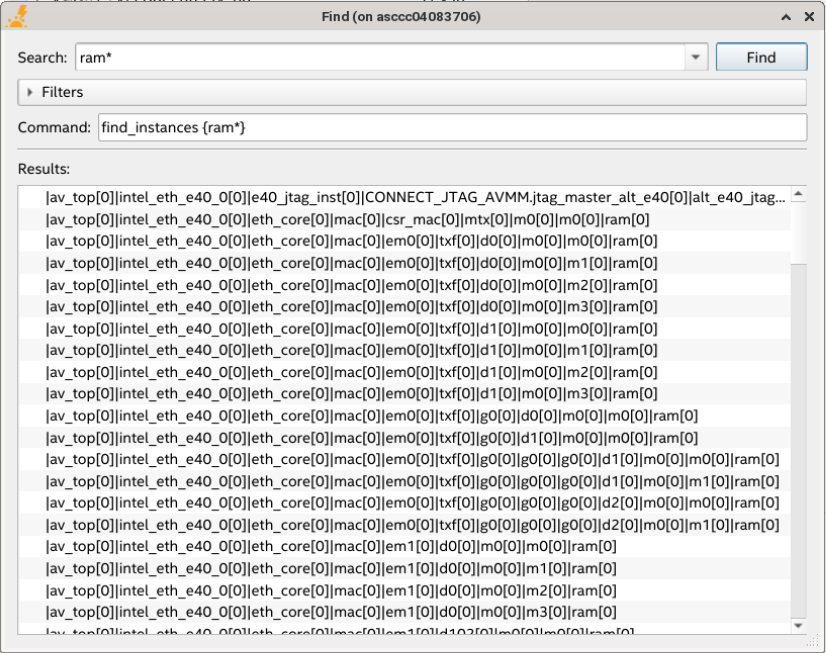826x653 pixels.
Task: Select result em0|txf|d1[0]|m0[0]|m0[0]|ram[0]
Action: tap(405, 329)
